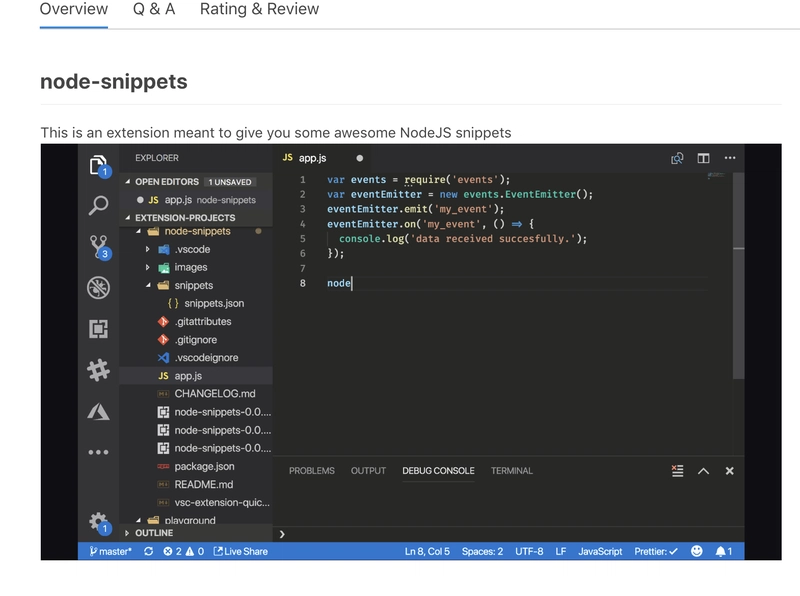Select app.js in the explorer tree
Screen dimensions: 800x596
point(196,376)
